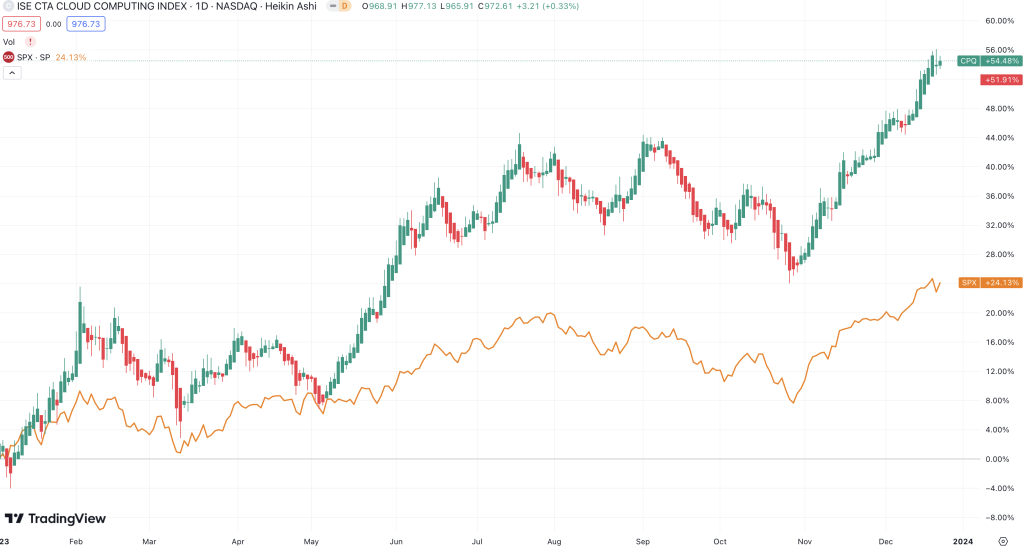Image resolution: width=1024 pixels, height=550 pixels.
Task: Click the red SPX 500 logo icon
Action: click(8, 57)
